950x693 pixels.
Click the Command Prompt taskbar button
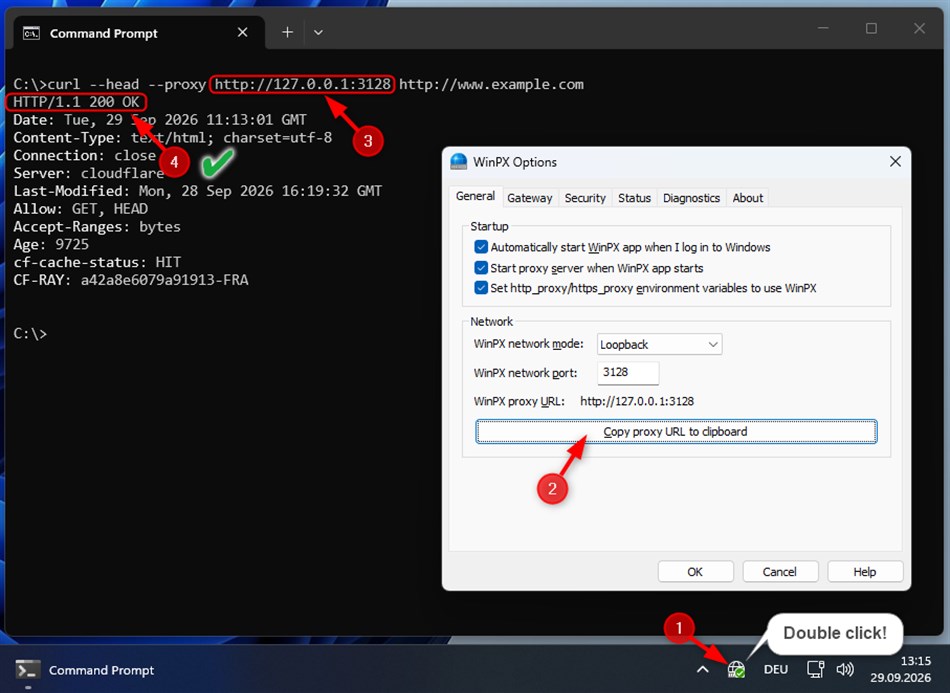point(85,670)
